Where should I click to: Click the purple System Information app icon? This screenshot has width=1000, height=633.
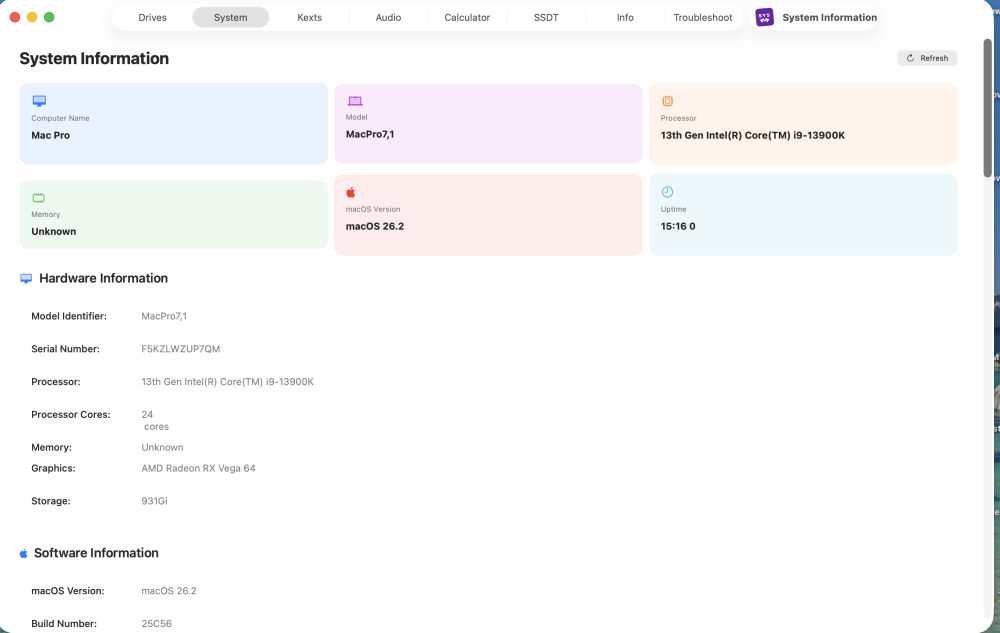point(764,17)
